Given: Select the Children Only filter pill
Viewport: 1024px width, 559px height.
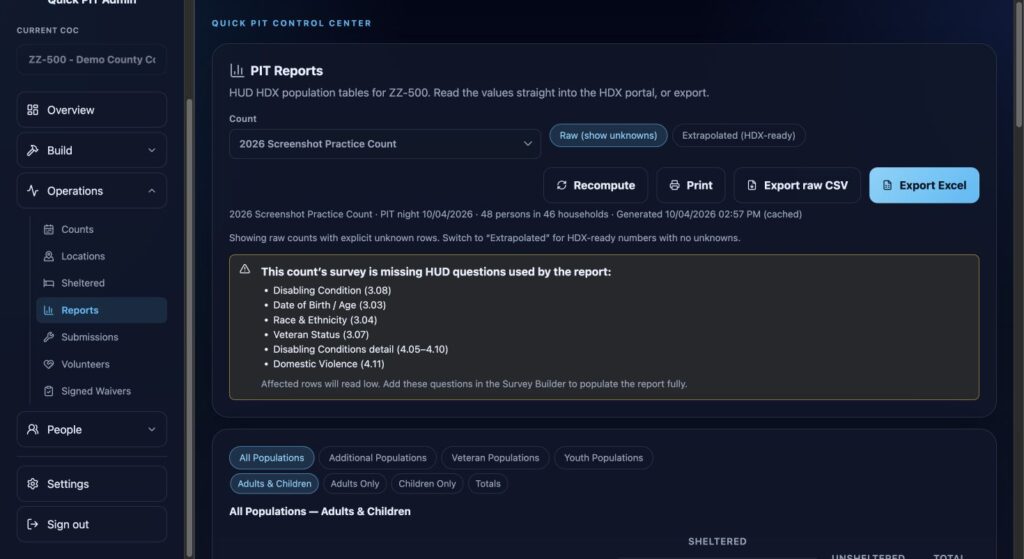Looking at the screenshot, I should 427,484.
